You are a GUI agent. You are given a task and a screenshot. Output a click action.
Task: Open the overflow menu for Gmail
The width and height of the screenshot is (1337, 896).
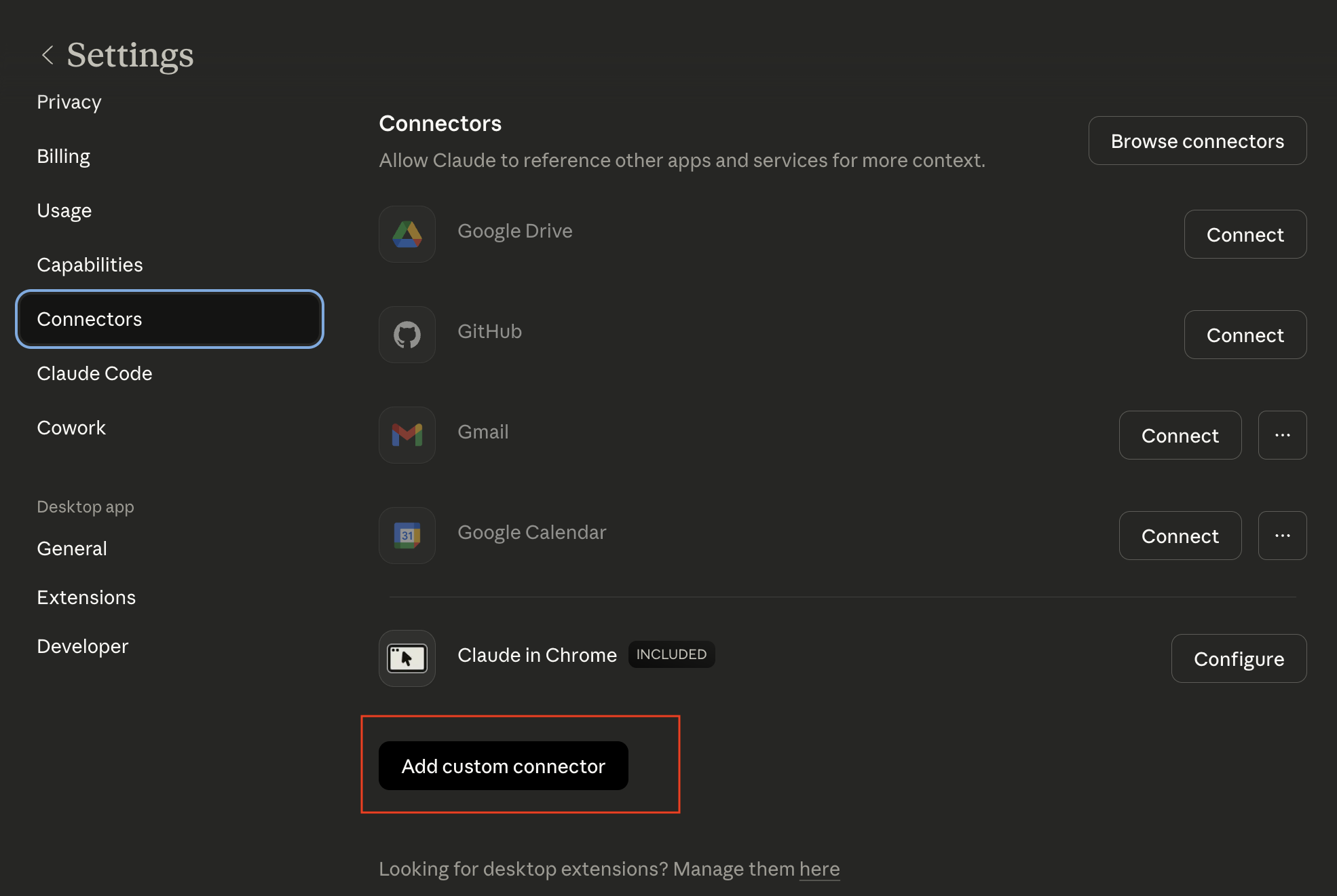1282,435
